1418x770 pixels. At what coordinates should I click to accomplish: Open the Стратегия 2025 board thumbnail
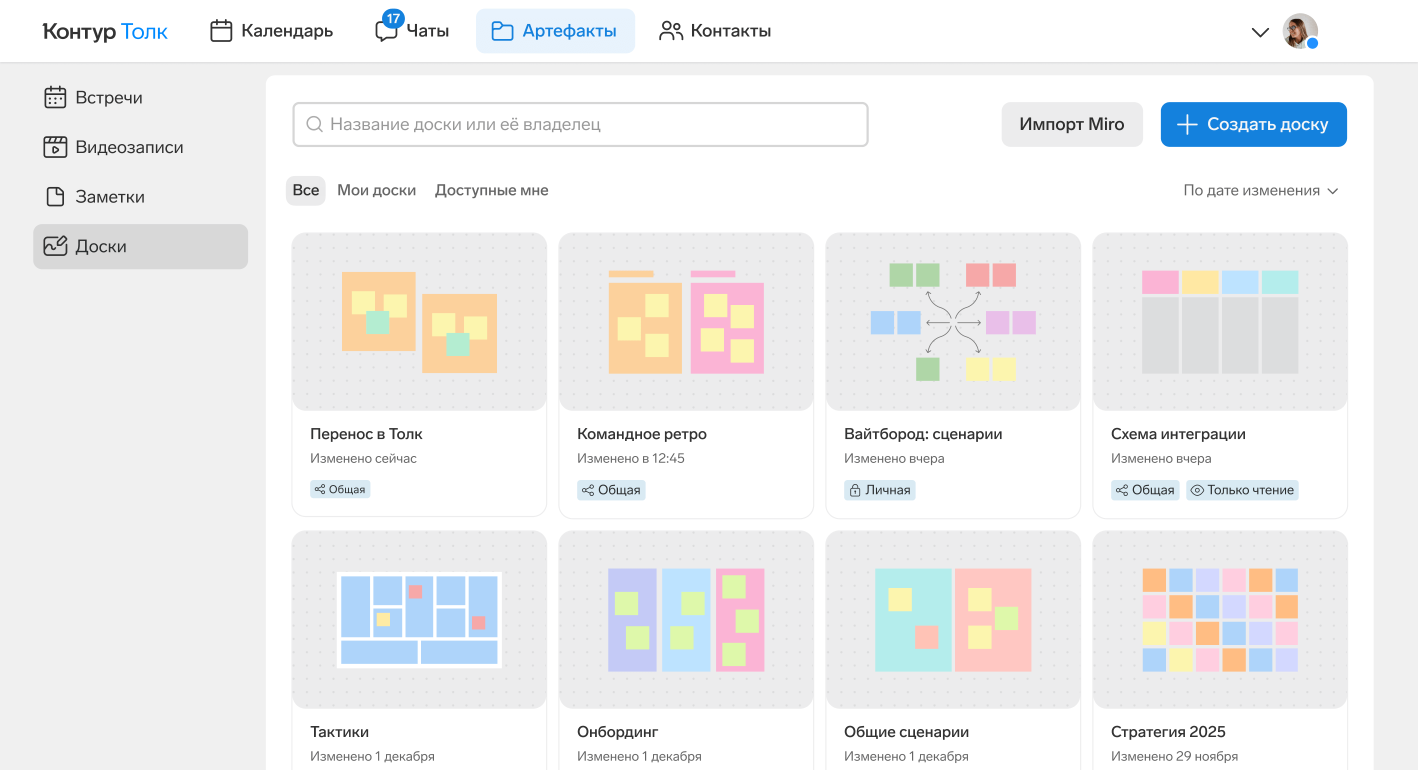coord(1220,620)
